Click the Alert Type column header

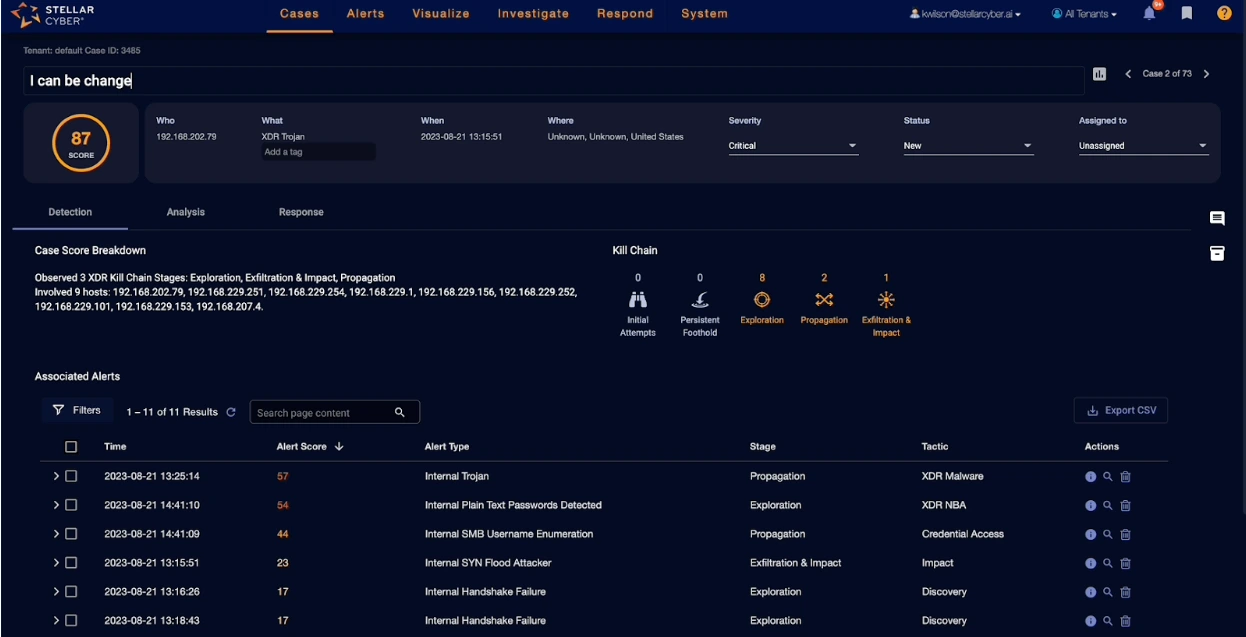pos(447,447)
